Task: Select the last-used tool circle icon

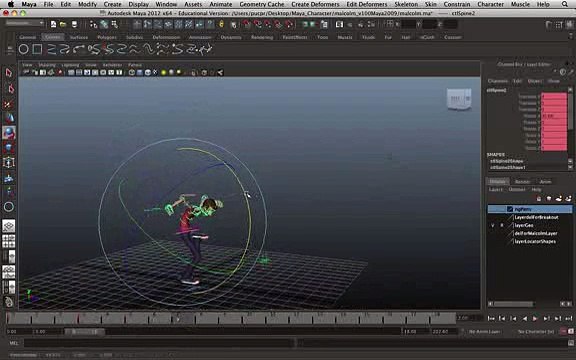Action: pyautogui.click(x=9, y=207)
